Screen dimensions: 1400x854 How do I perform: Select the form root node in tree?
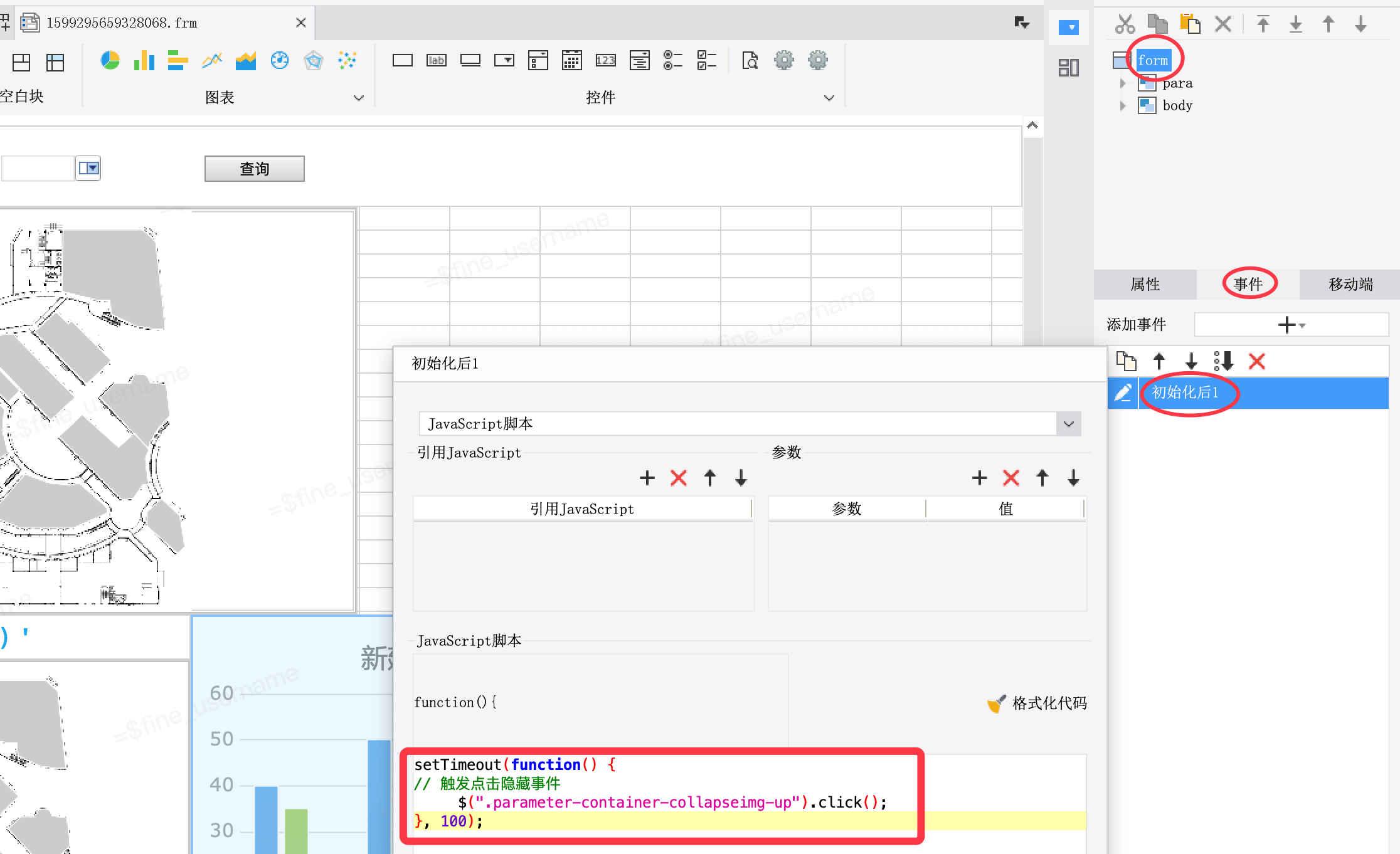pyautogui.click(x=1153, y=60)
